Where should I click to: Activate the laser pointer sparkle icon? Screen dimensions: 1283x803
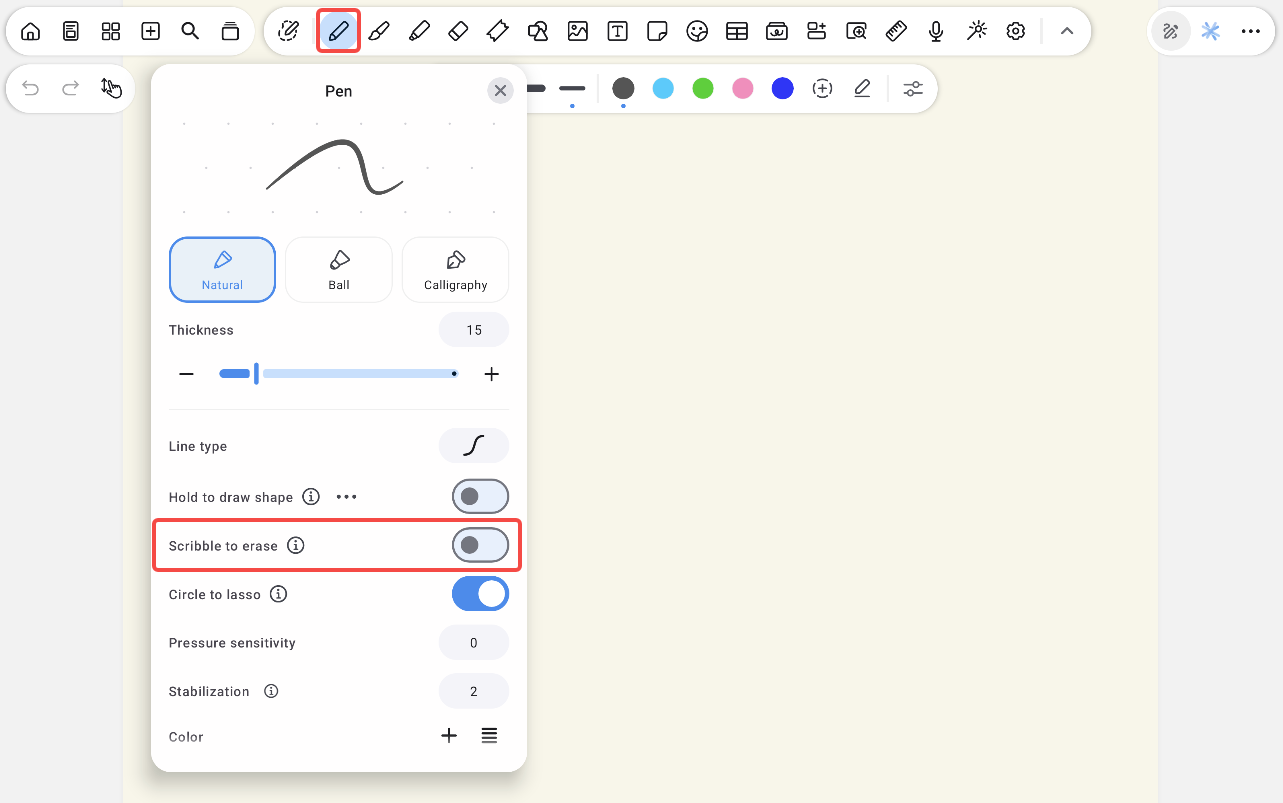click(x=976, y=31)
